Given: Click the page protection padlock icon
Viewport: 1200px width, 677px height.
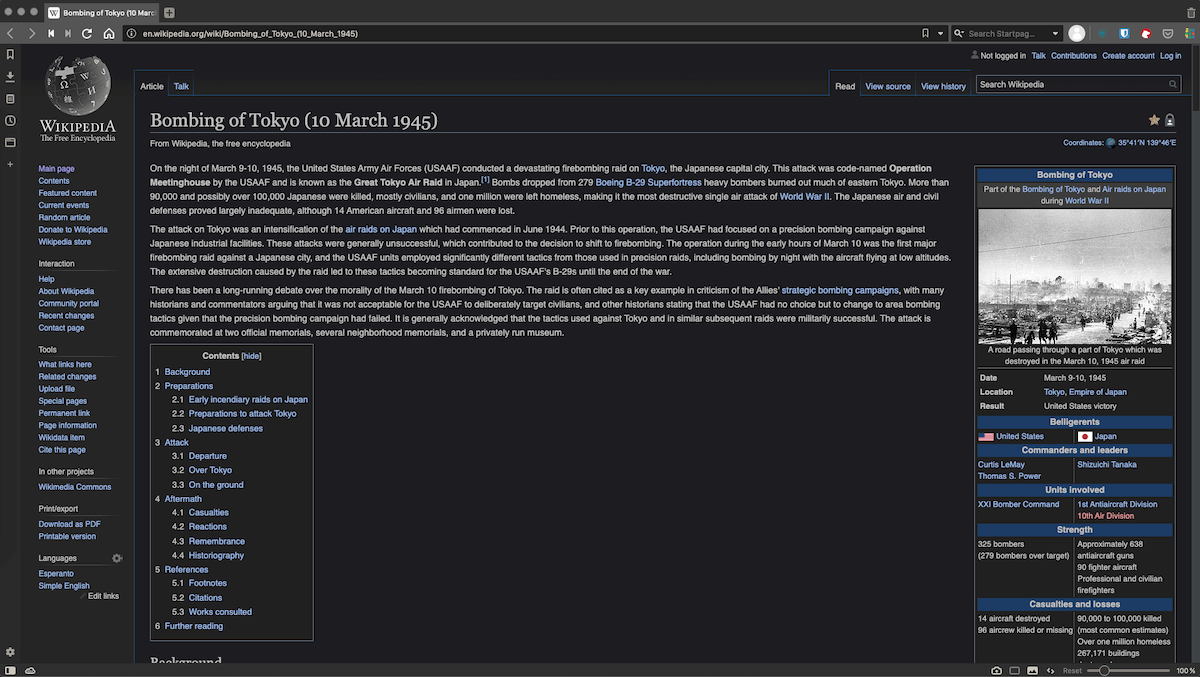Looking at the screenshot, I should (1170, 120).
